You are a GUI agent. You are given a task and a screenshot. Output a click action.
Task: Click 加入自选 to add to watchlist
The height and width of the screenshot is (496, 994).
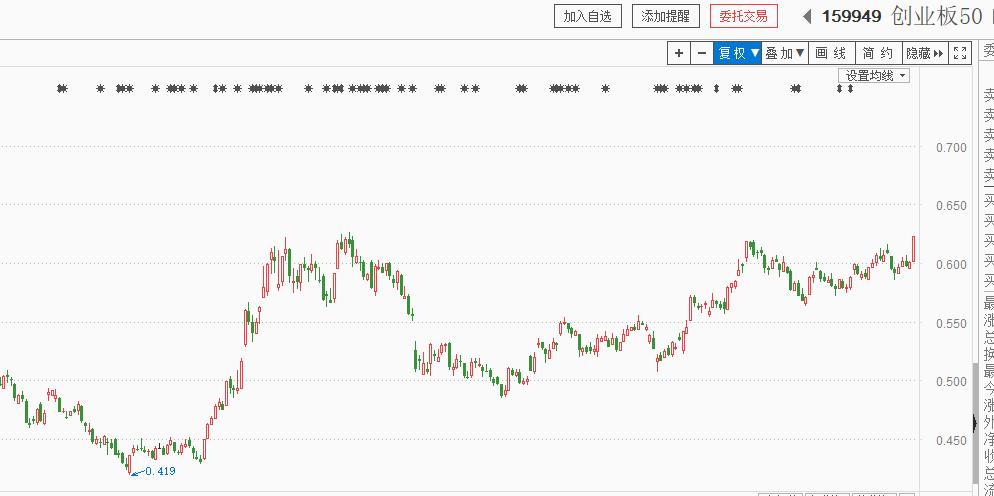pyautogui.click(x=588, y=16)
